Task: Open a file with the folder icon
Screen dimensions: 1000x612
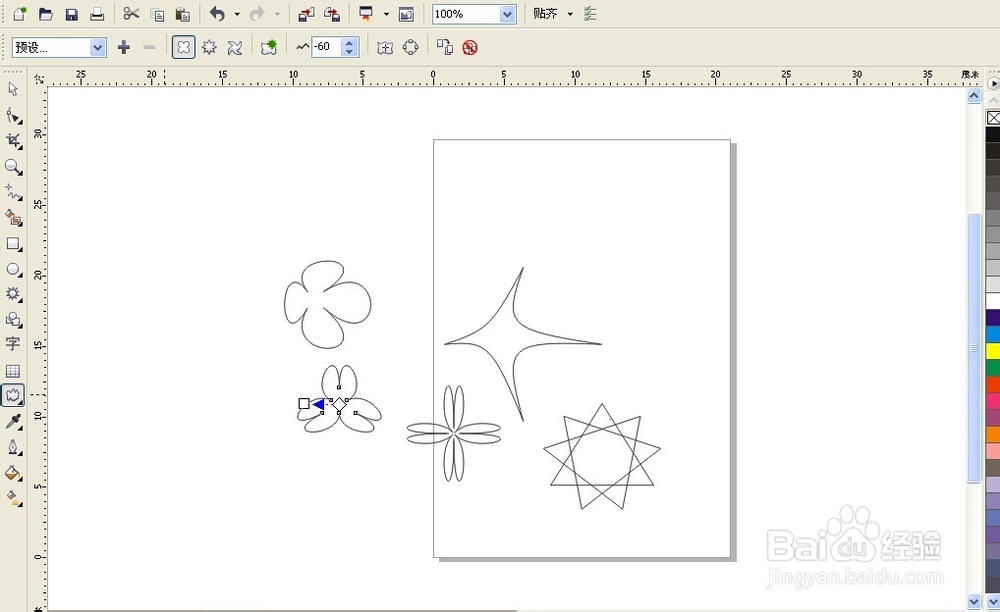Action: pos(45,13)
